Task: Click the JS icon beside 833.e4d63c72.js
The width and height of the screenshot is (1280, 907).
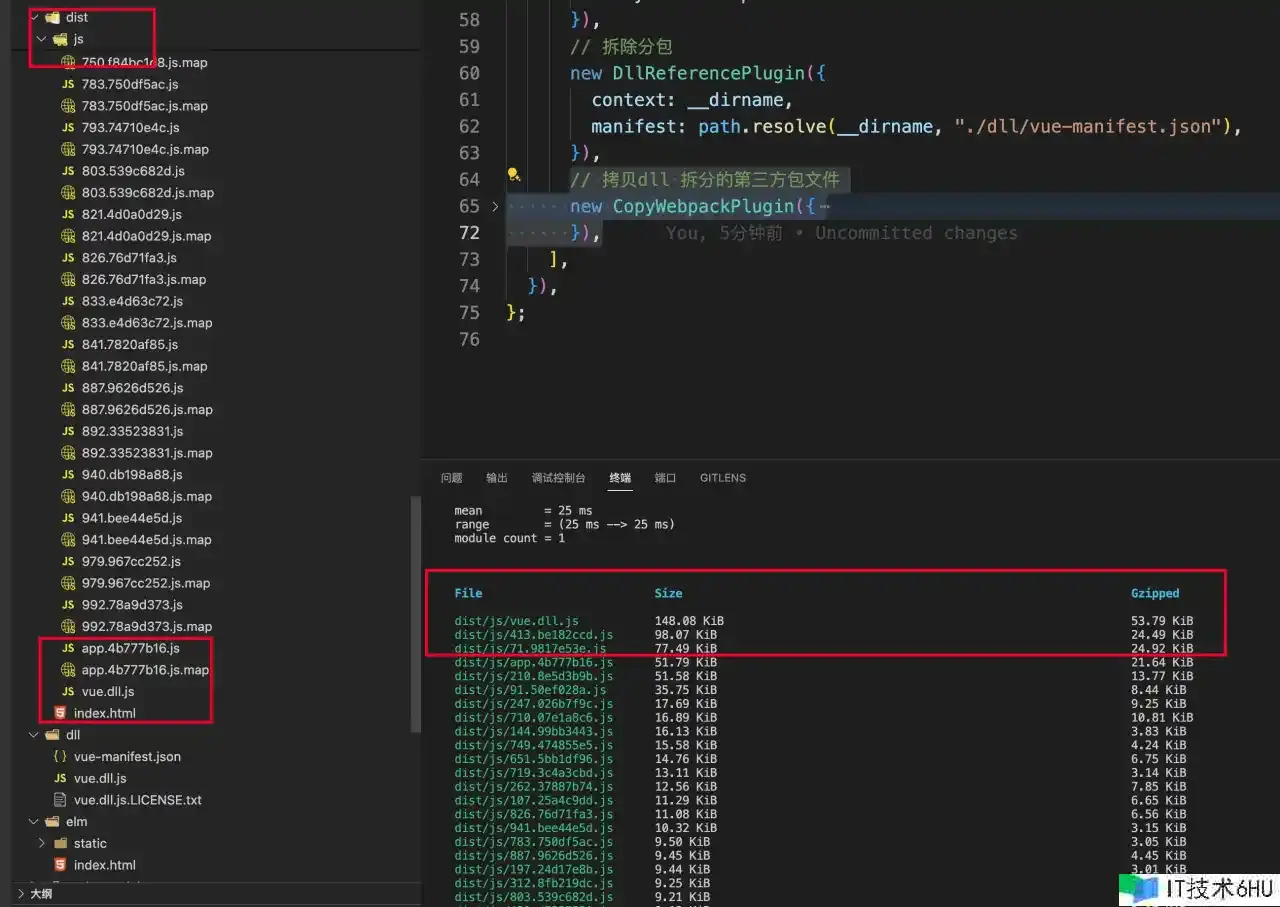Action: pos(68,301)
